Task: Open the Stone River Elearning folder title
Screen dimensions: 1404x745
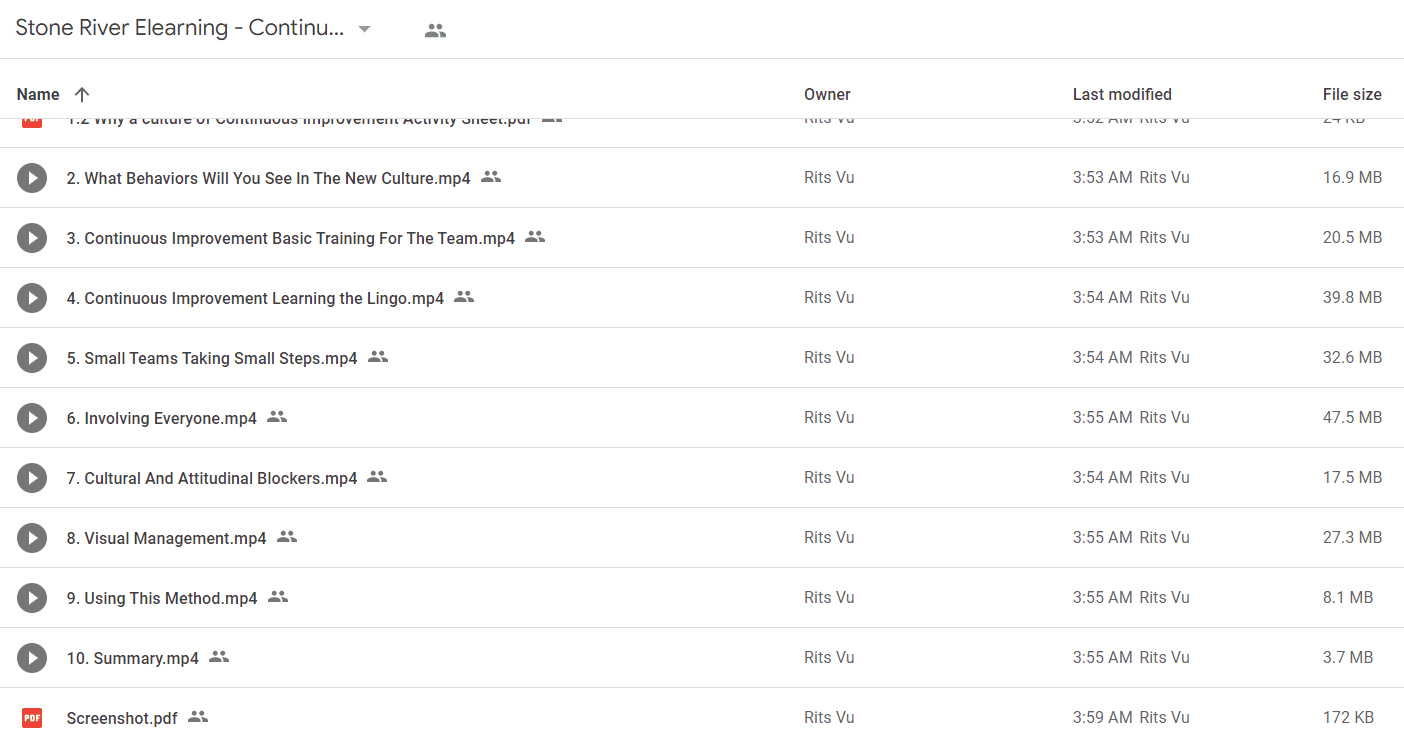Action: pyautogui.click(x=180, y=28)
